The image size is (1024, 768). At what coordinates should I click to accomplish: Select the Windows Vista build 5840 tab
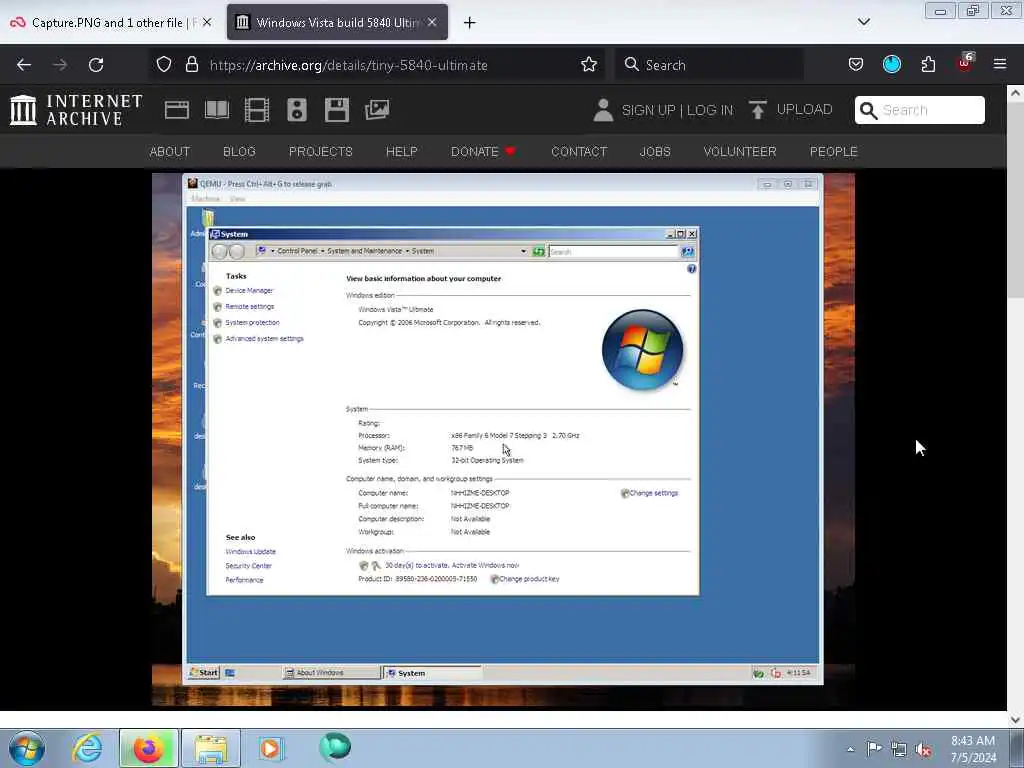338,22
